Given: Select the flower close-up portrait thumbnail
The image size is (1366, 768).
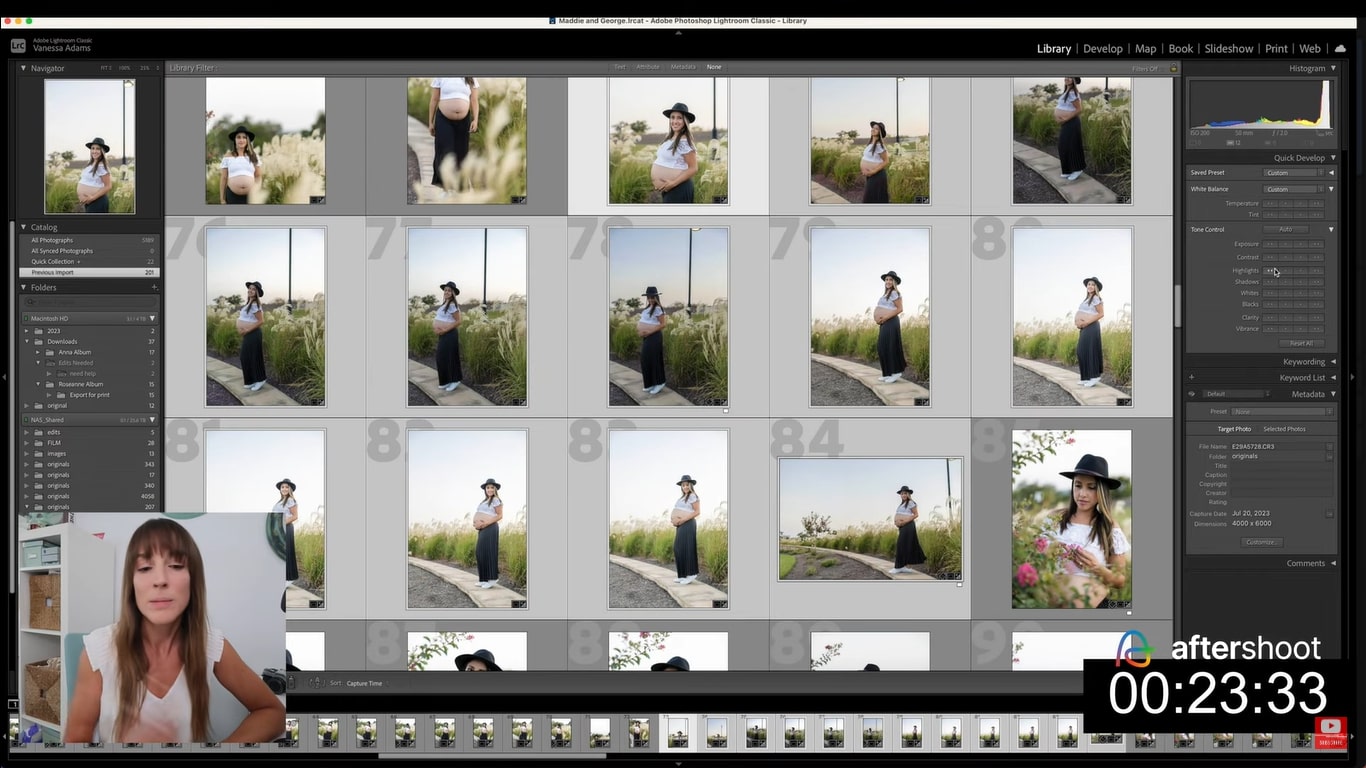Looking at the screenshot, I should point(1071,519).
